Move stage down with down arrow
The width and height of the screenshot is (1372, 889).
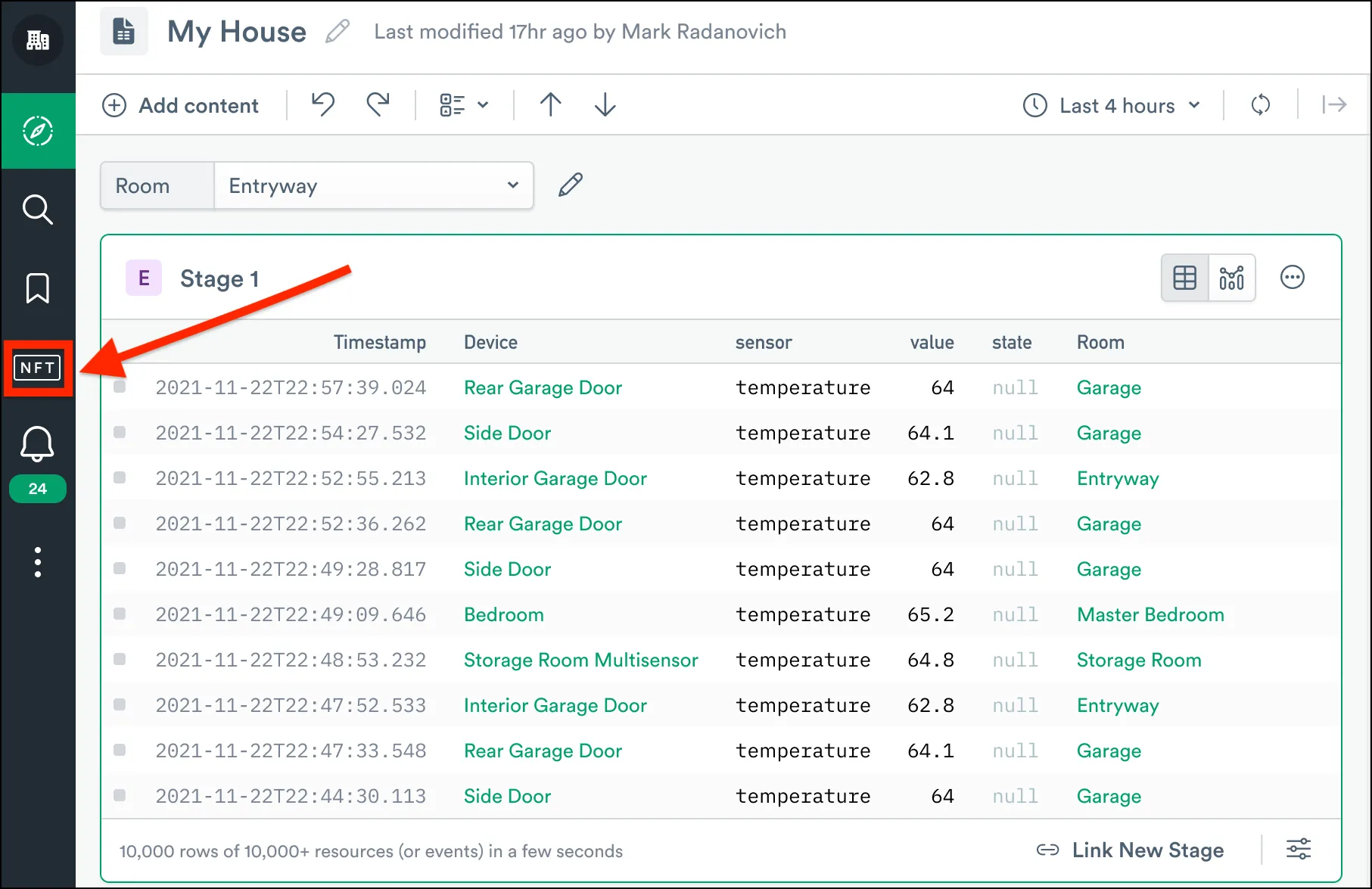(x=605, y=104)
